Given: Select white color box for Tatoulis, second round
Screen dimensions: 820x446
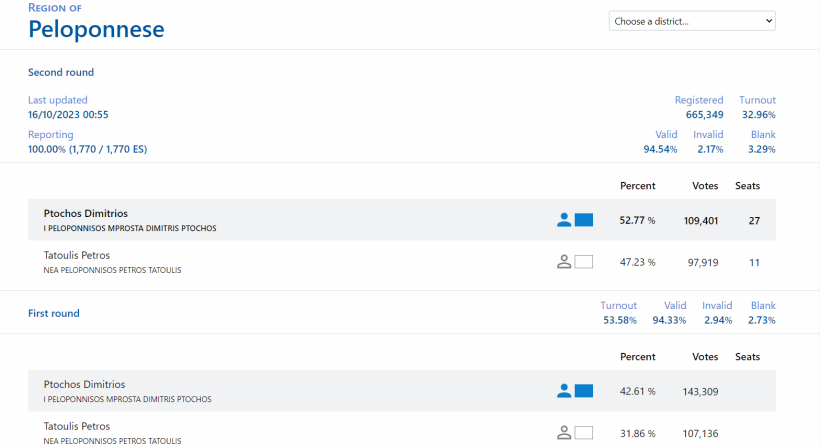Looking at the screenshot, I should tap(584, 262).
